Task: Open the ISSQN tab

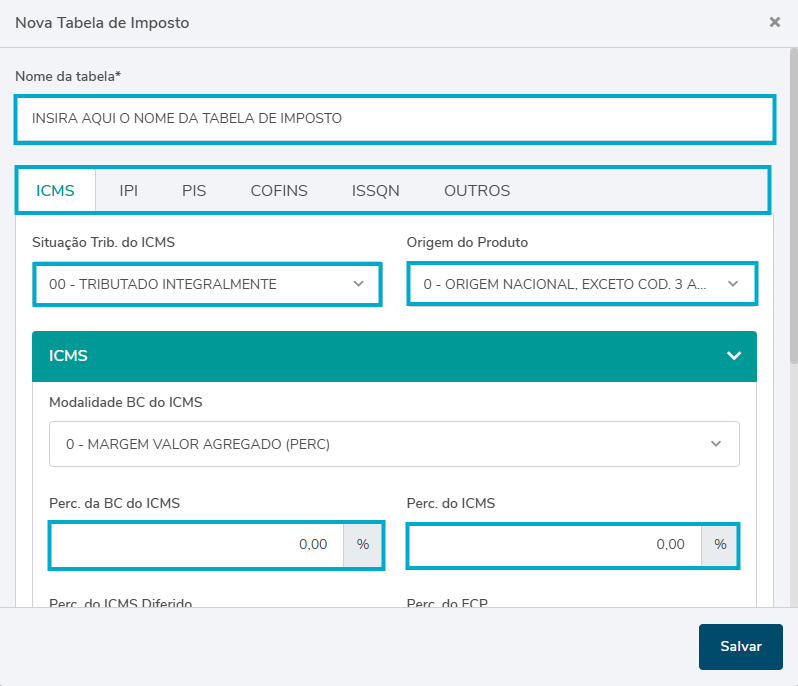Action: [x=375, y=190]
